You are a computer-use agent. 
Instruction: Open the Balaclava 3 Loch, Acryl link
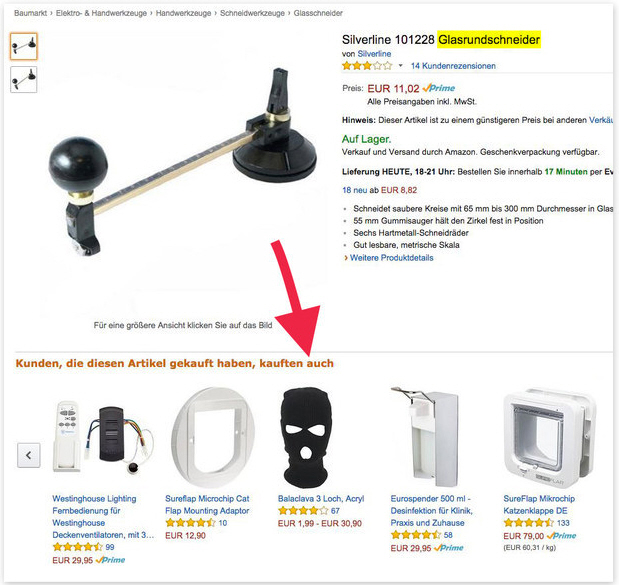[321, 499]
